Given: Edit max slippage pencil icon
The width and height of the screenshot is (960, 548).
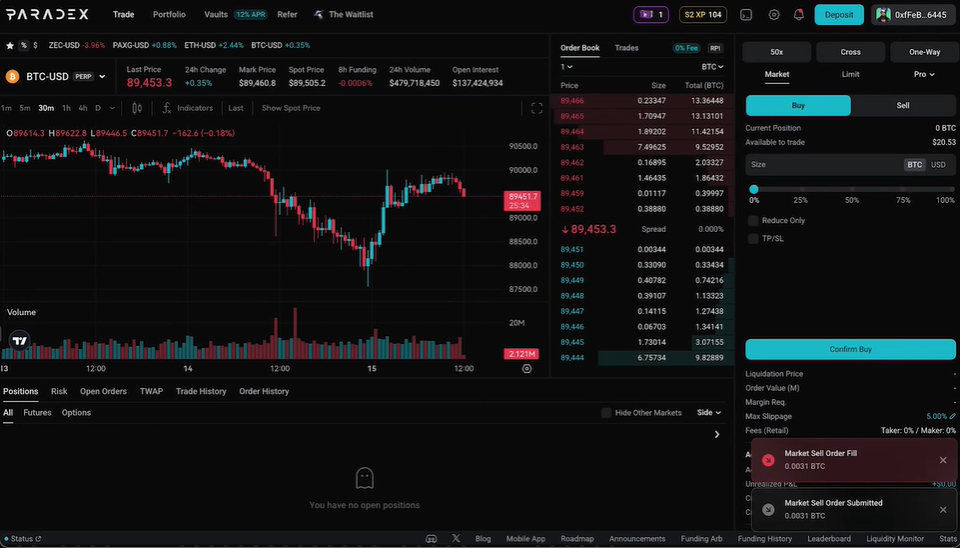Looking at the screenshot, I should coord(952,416).
